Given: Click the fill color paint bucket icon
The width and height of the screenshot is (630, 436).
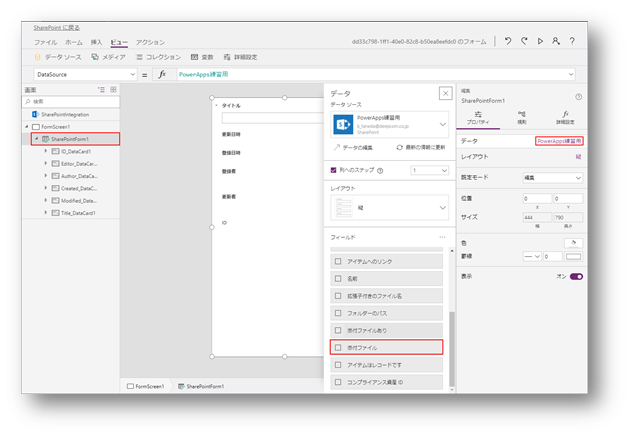Looking at the screenshot, I should click(x=575, y=242).
